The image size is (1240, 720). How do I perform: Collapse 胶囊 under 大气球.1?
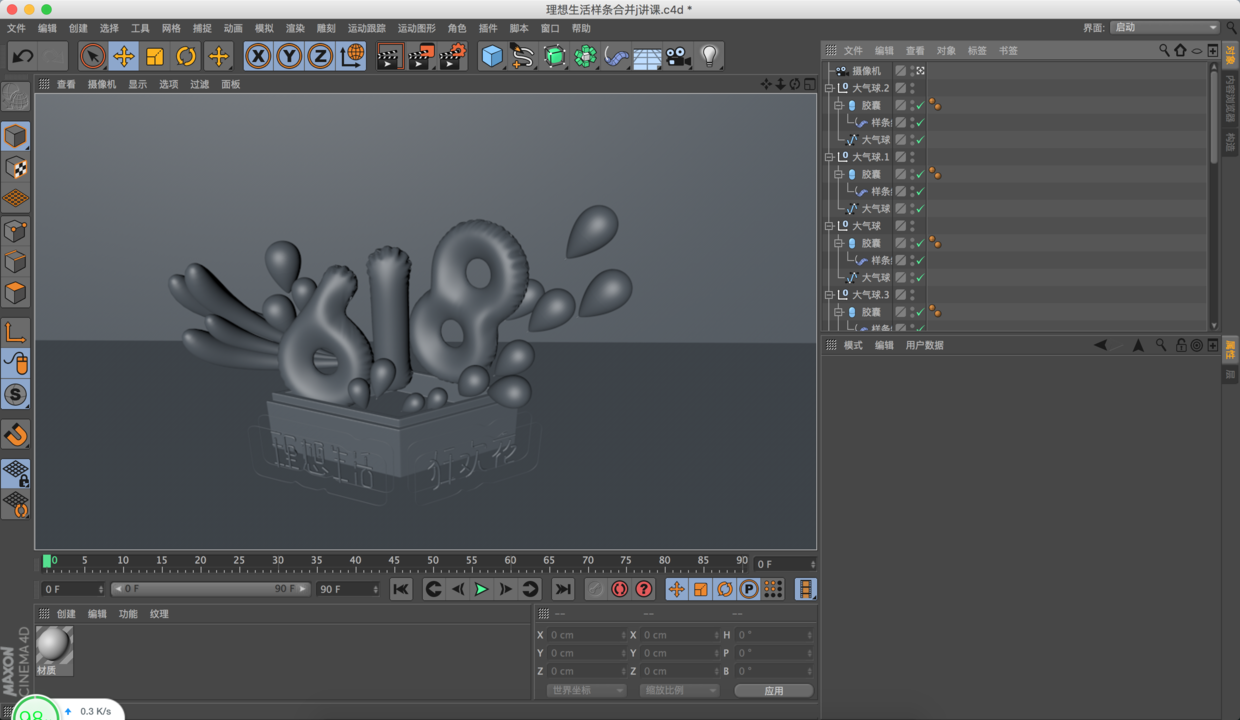pyautogui.click(x=839, y=174)
